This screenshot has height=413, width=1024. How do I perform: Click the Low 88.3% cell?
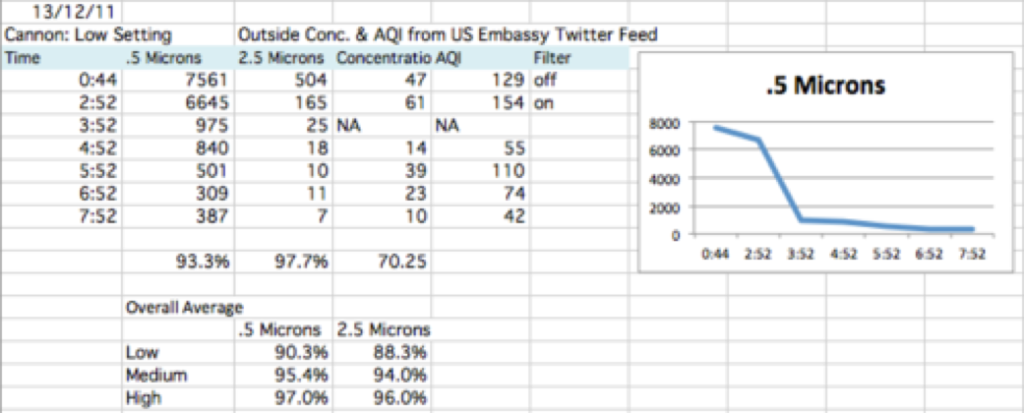coord(382,353)
